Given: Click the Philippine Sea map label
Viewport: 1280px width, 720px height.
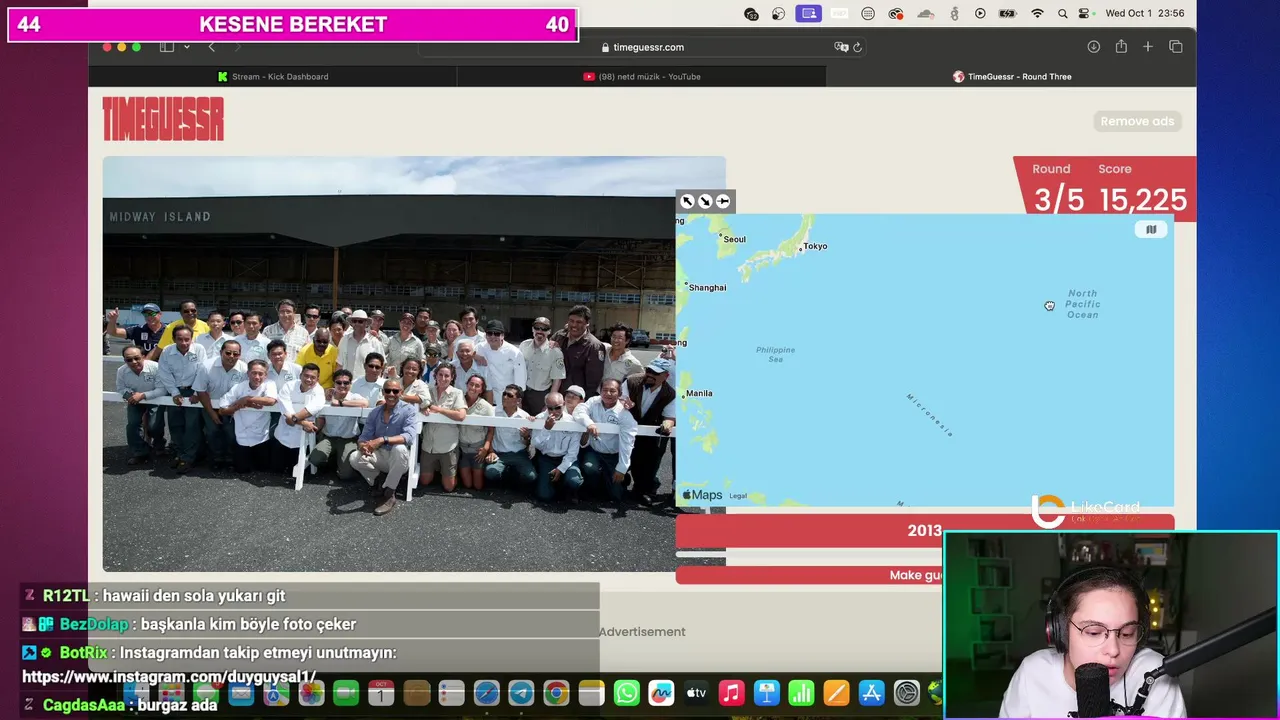Looking at the screenshot, I should click(x=775, y=353).
